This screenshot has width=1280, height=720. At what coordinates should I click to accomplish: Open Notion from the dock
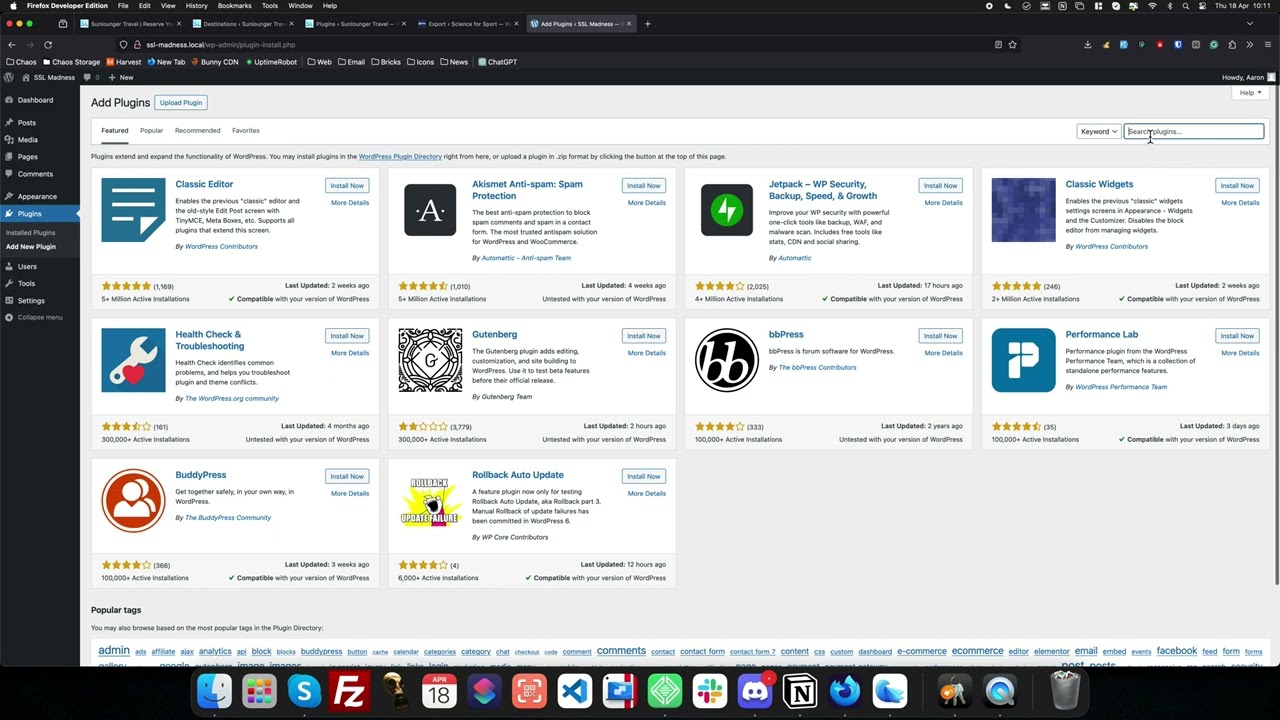coord(800,691)
